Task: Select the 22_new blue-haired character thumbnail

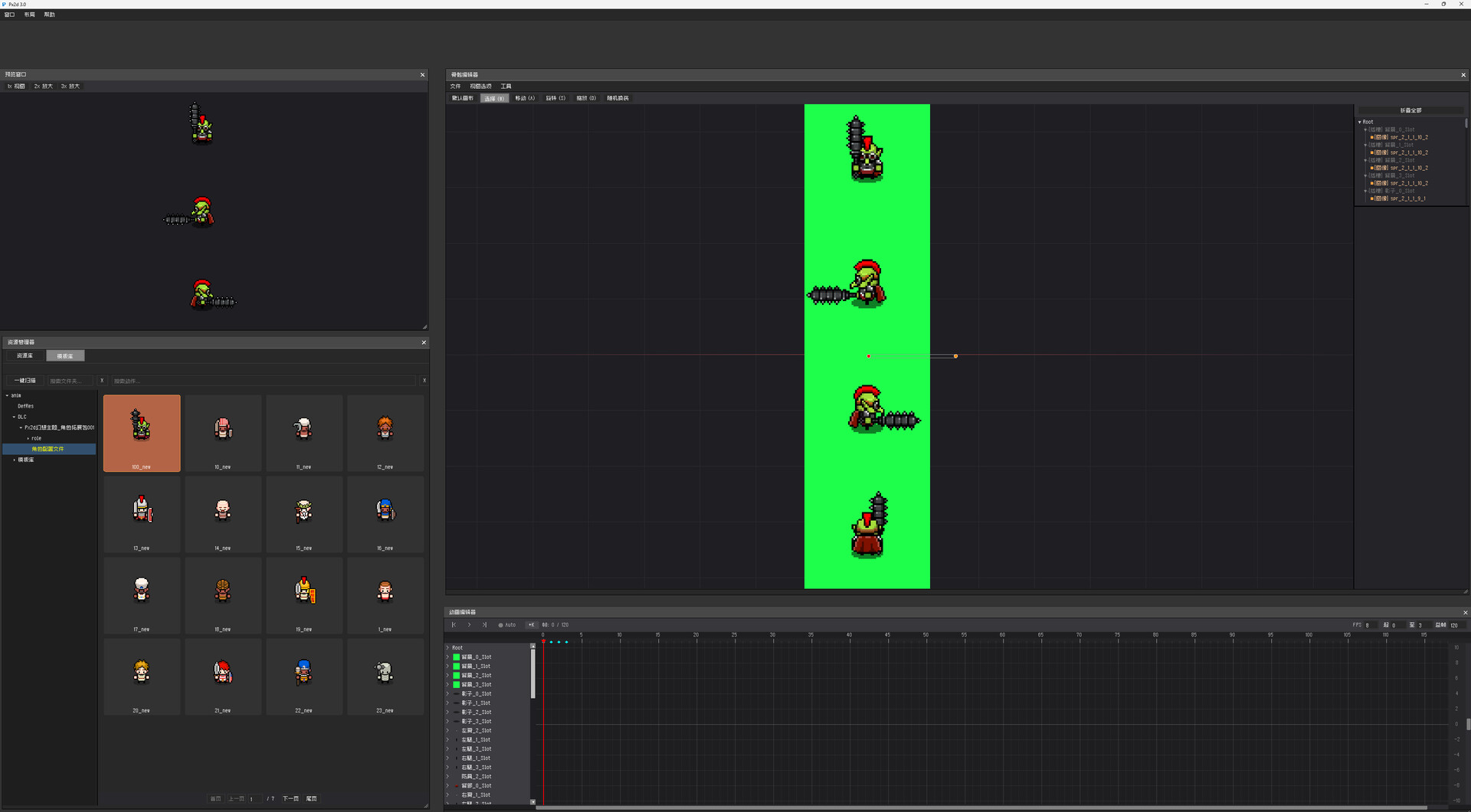Action: 304,676
